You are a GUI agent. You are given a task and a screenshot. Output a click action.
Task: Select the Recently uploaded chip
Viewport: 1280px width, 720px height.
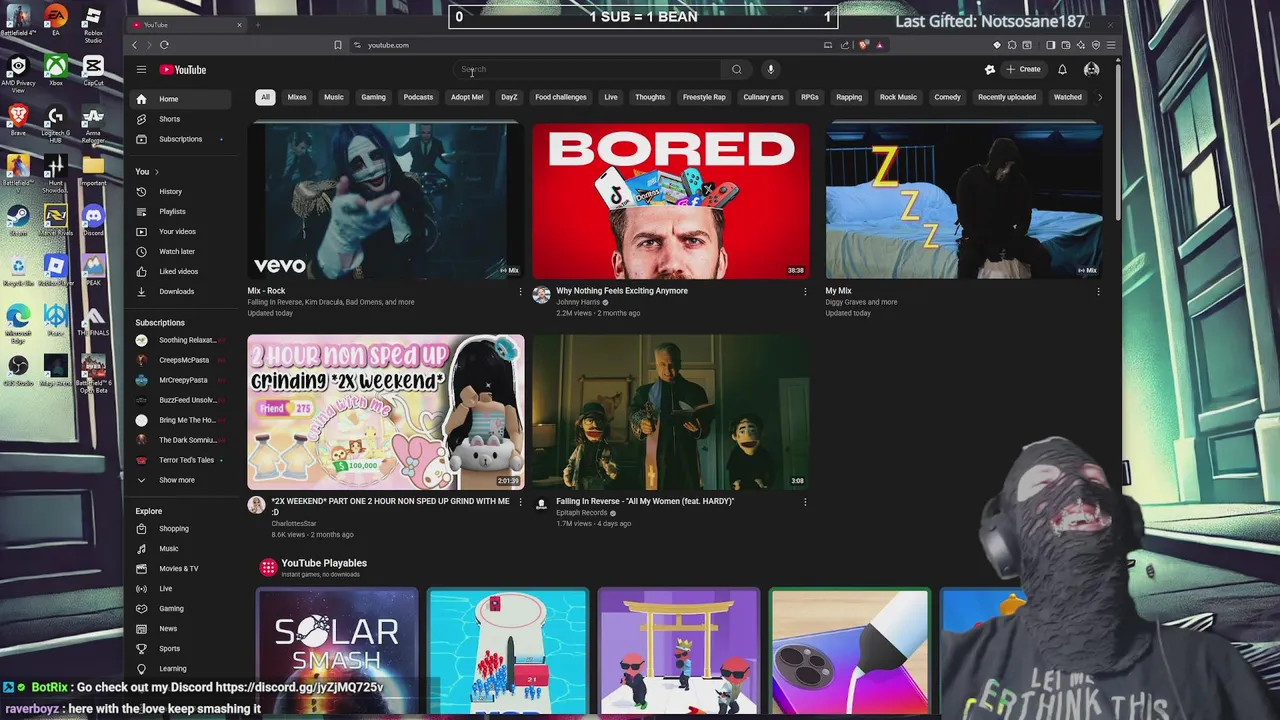[1007, 97]
